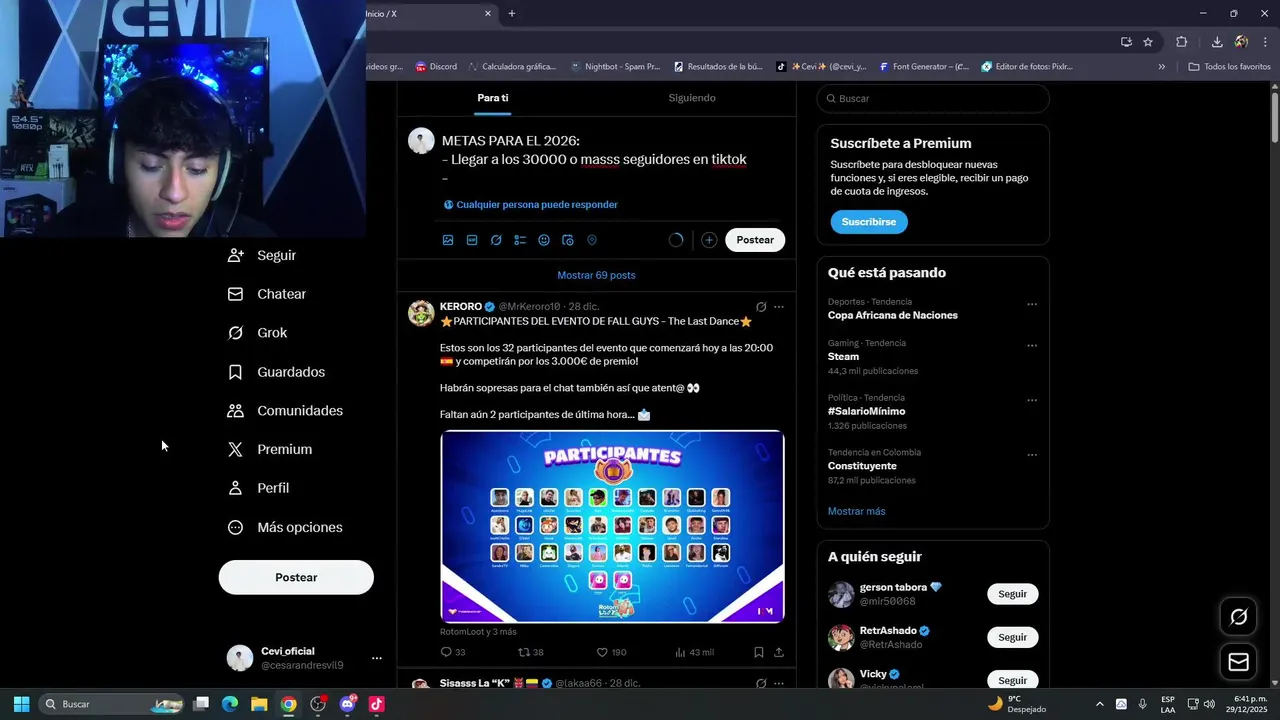
Task: Open Chrome three-dot menu
Action: point(1265,42)
